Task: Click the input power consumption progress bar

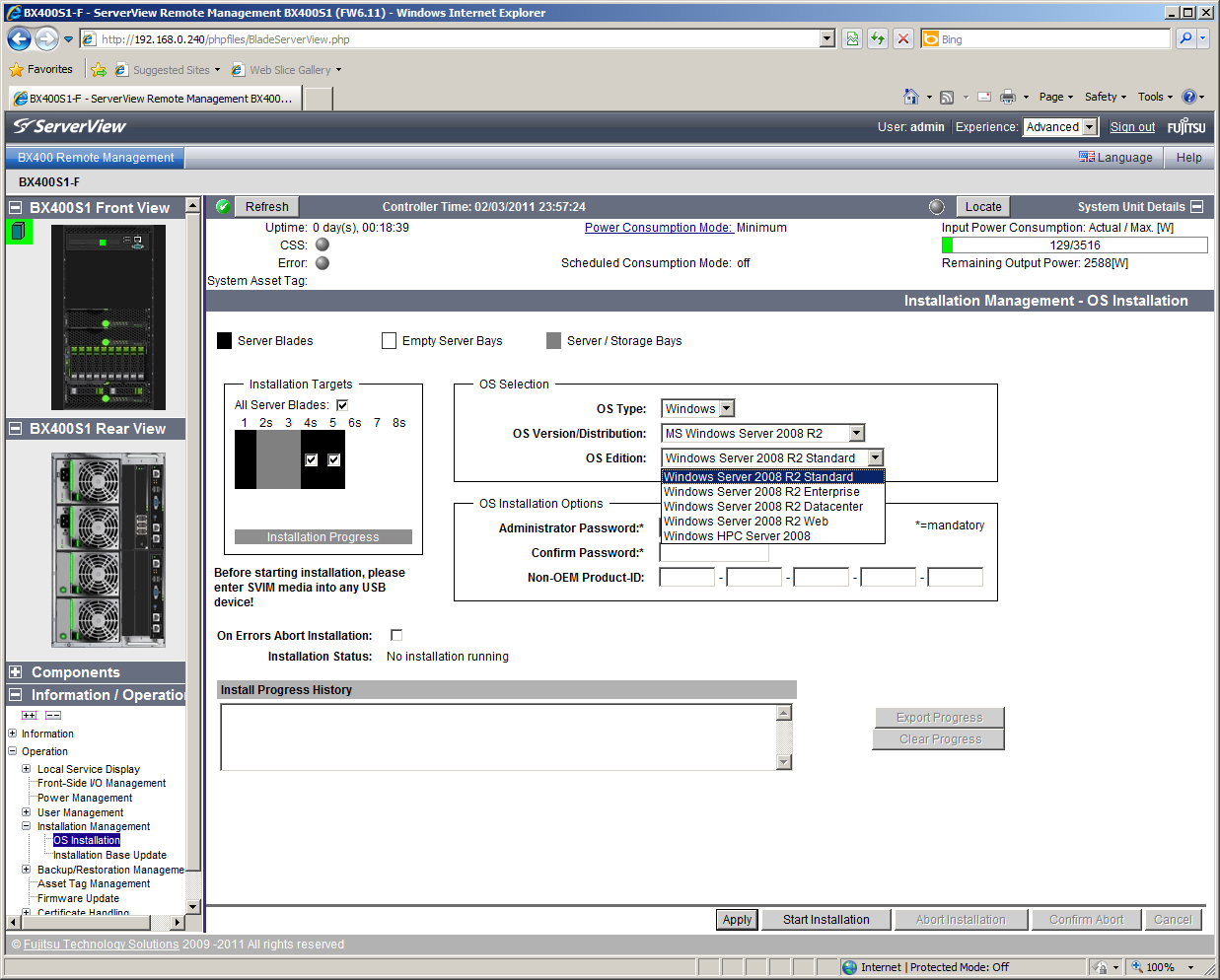Action: 1074,245
